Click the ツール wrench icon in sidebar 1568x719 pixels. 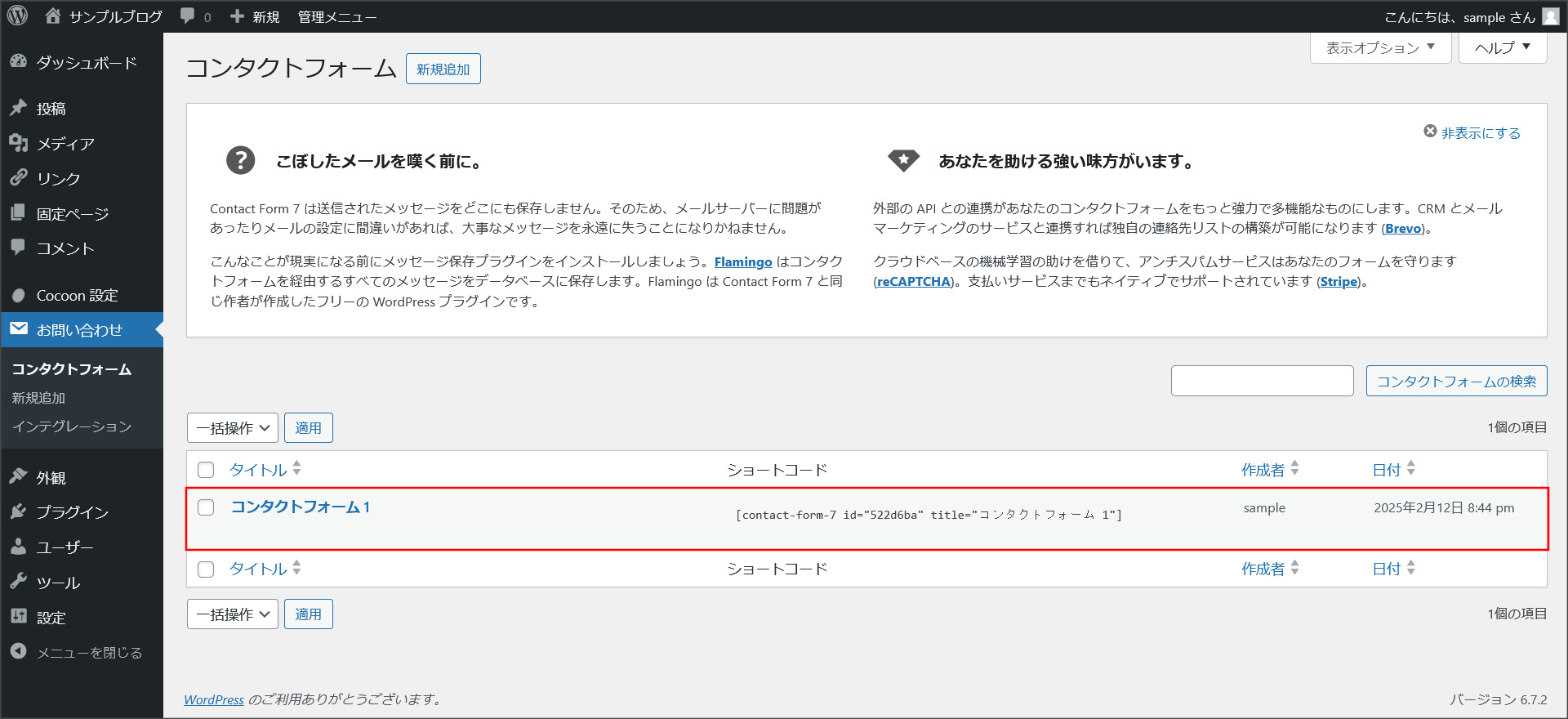pos(19,582)
